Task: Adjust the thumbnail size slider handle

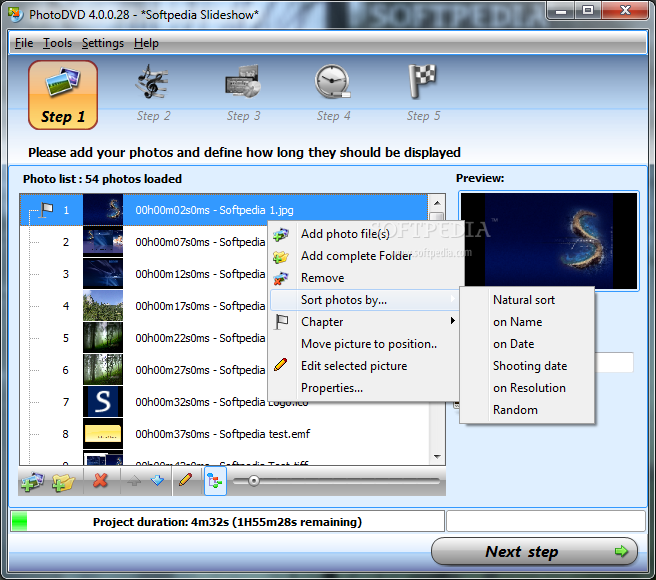Action: pyautogui.click(x=254, y=481)
